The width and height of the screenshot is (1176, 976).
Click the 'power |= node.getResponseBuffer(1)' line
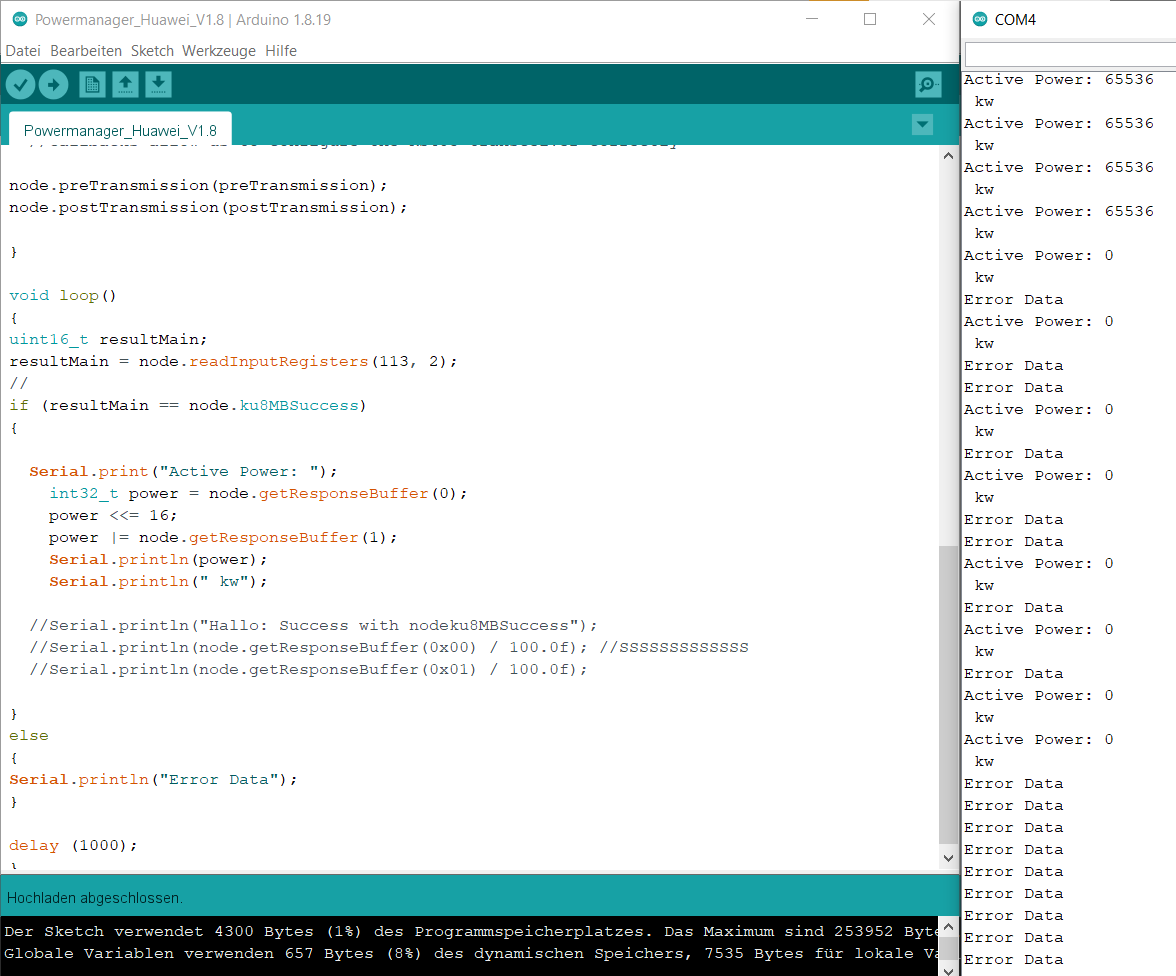223,537
